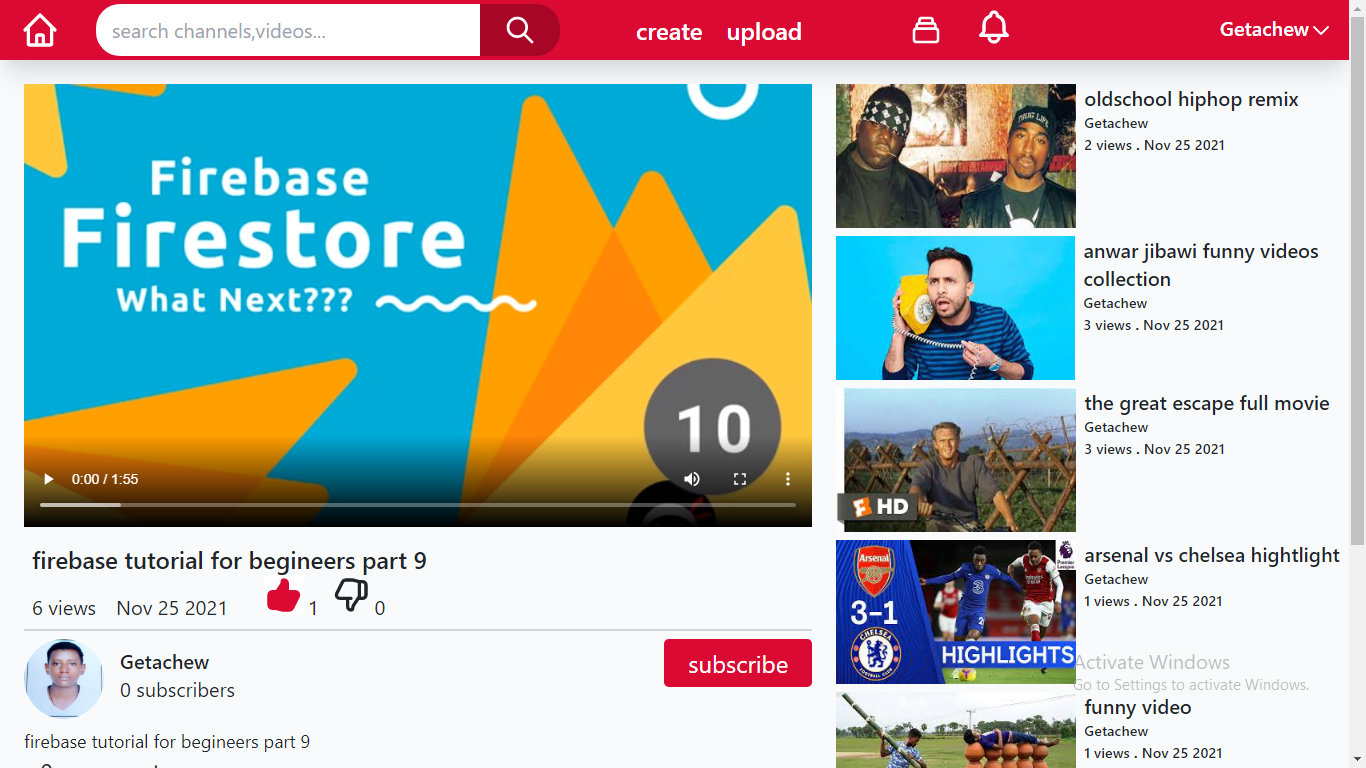Open the library stack icon
1366x768 pixels.
pos(926,30)
